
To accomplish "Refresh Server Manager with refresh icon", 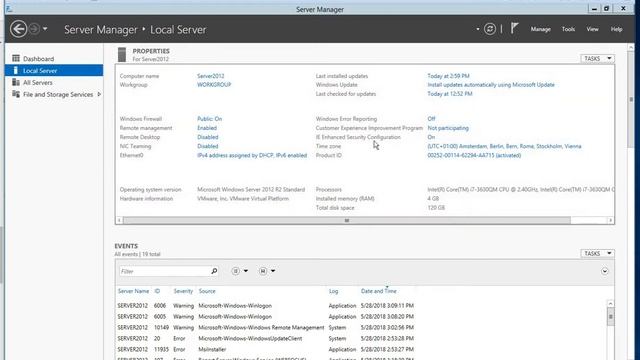I will pyautogui.click(x=490, y=29).
